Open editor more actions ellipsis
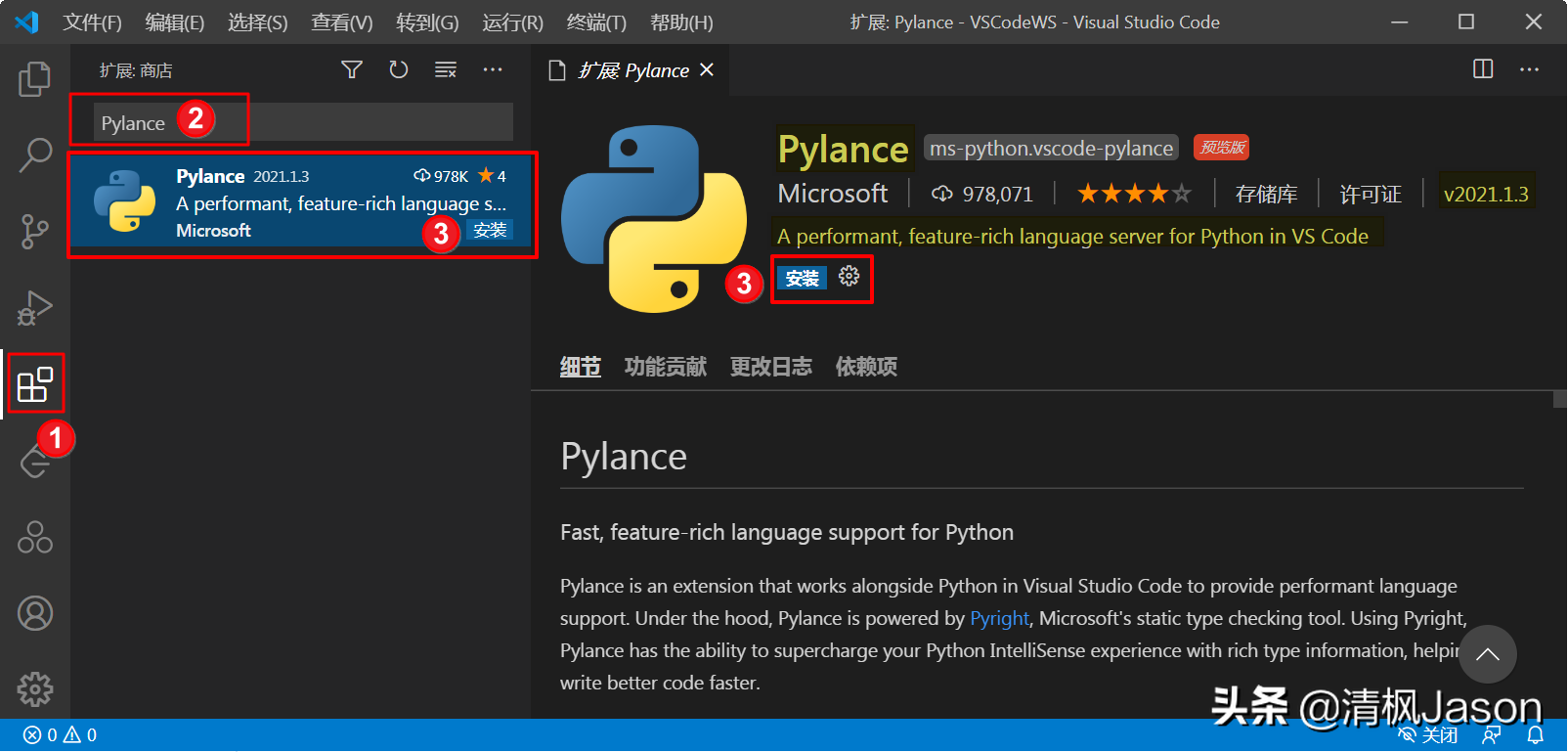The width and height of the screenshot is (1568, 752). (1529, 69)
